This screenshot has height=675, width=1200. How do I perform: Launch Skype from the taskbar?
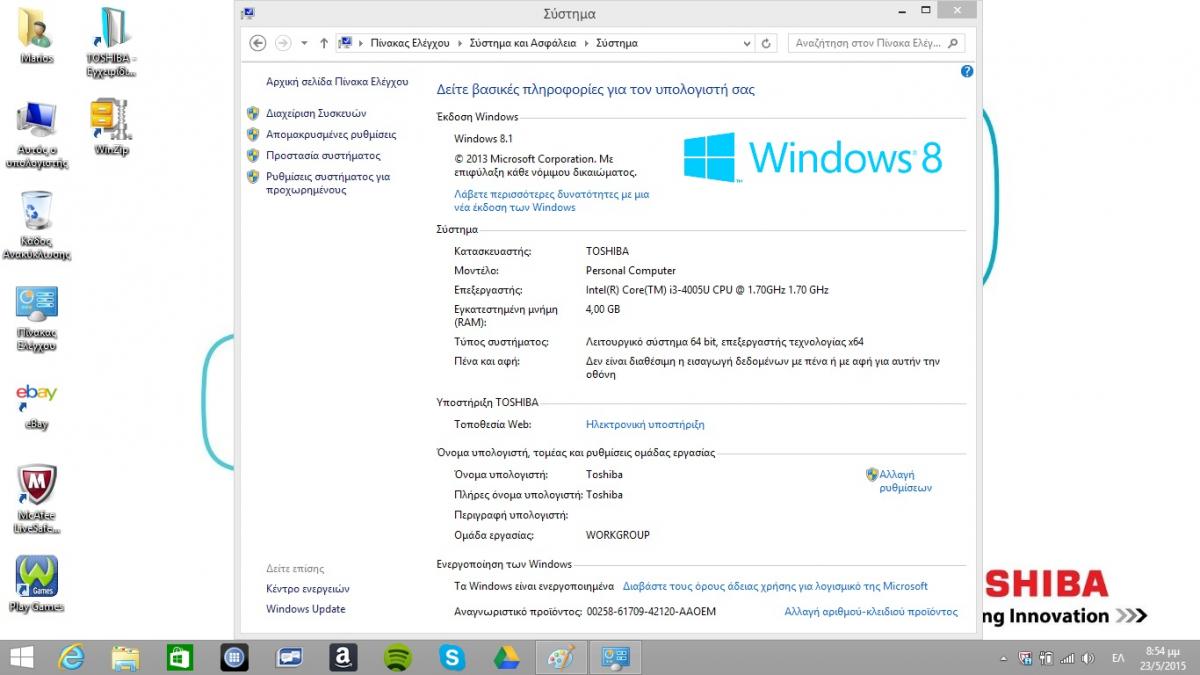tap(452, 657)
